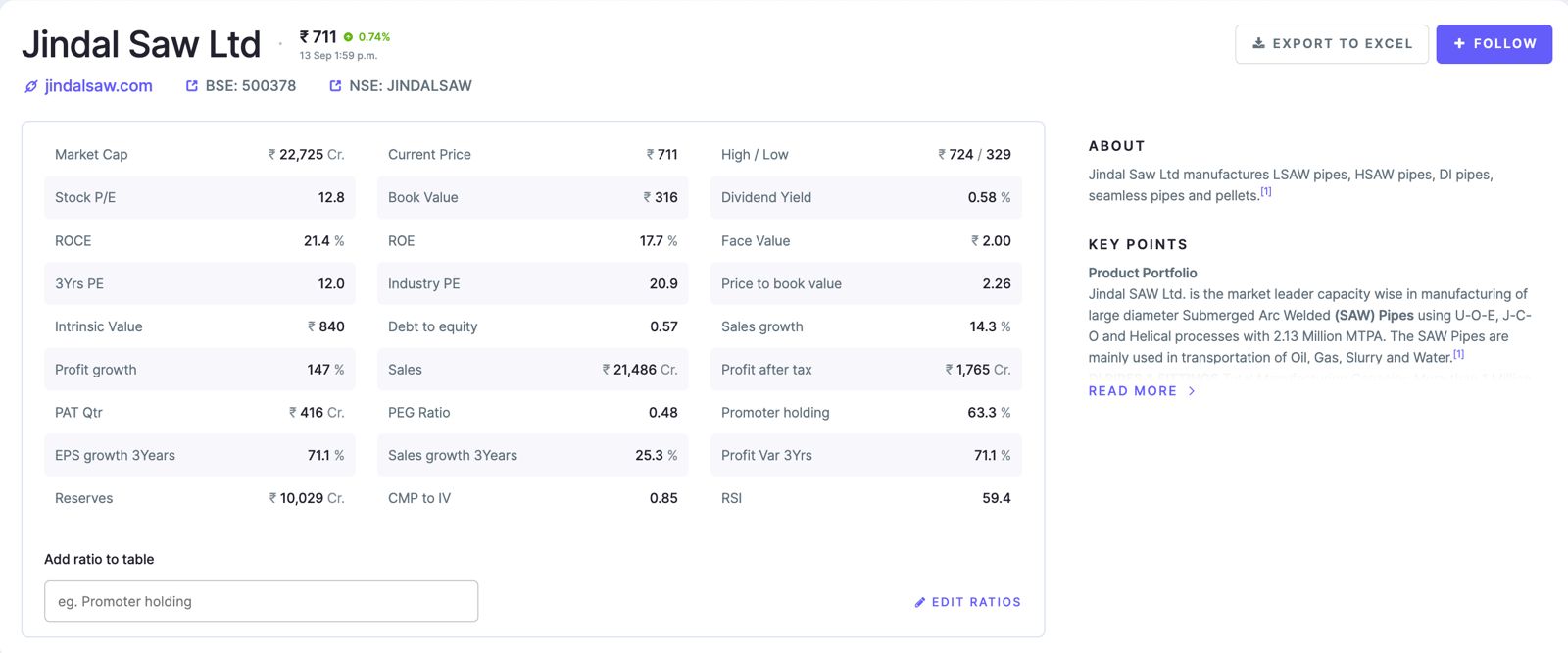This screenshot has width=1568, height=653.
Task: Click the ₹ 724 / 329 value
Action: point(974,155)
